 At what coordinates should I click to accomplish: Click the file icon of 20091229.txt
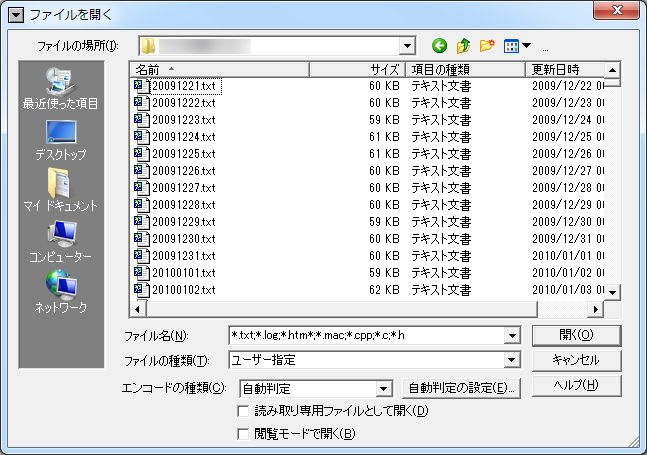142,222
